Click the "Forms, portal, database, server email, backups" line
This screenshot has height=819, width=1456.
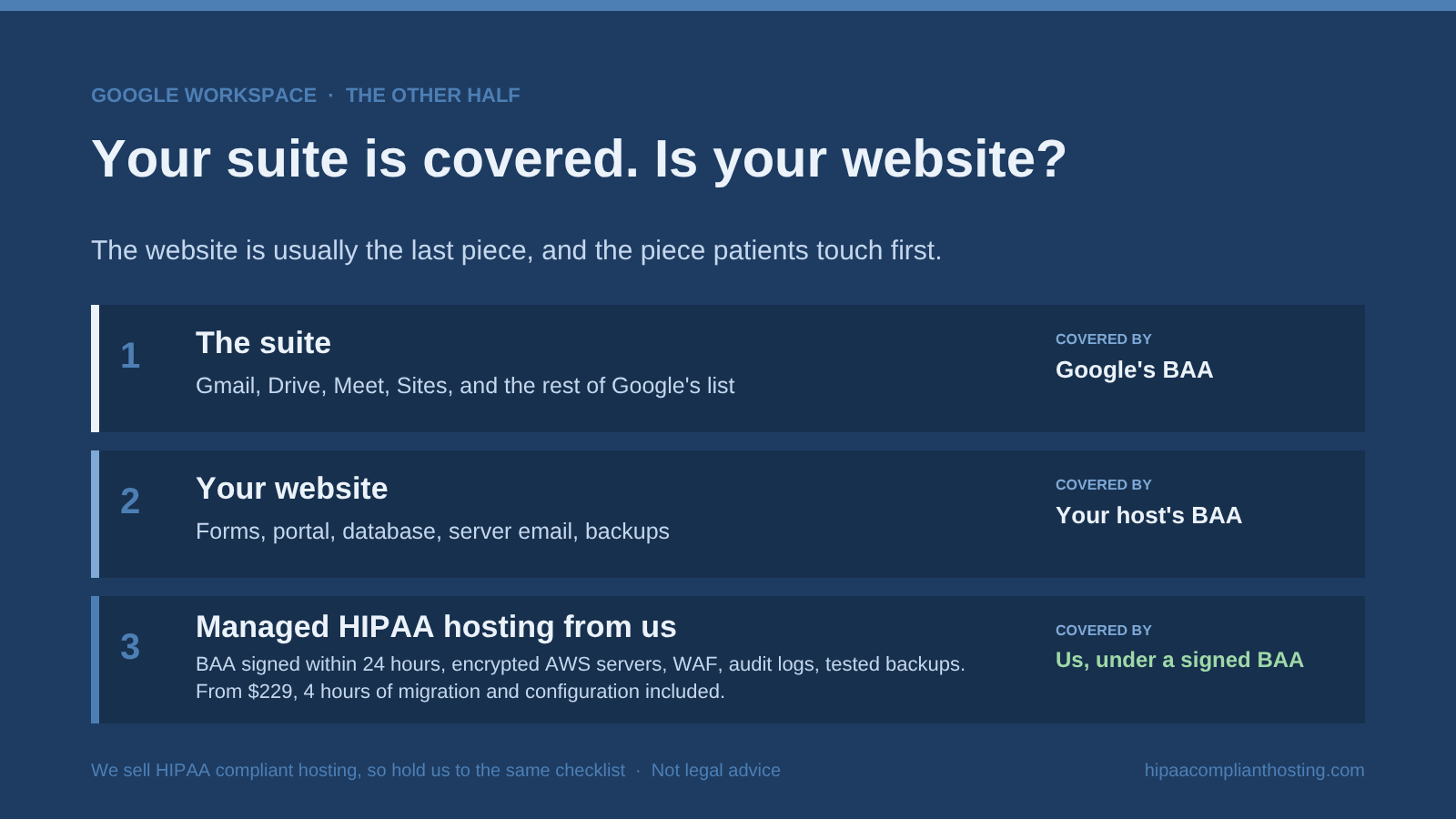point(432,531)
